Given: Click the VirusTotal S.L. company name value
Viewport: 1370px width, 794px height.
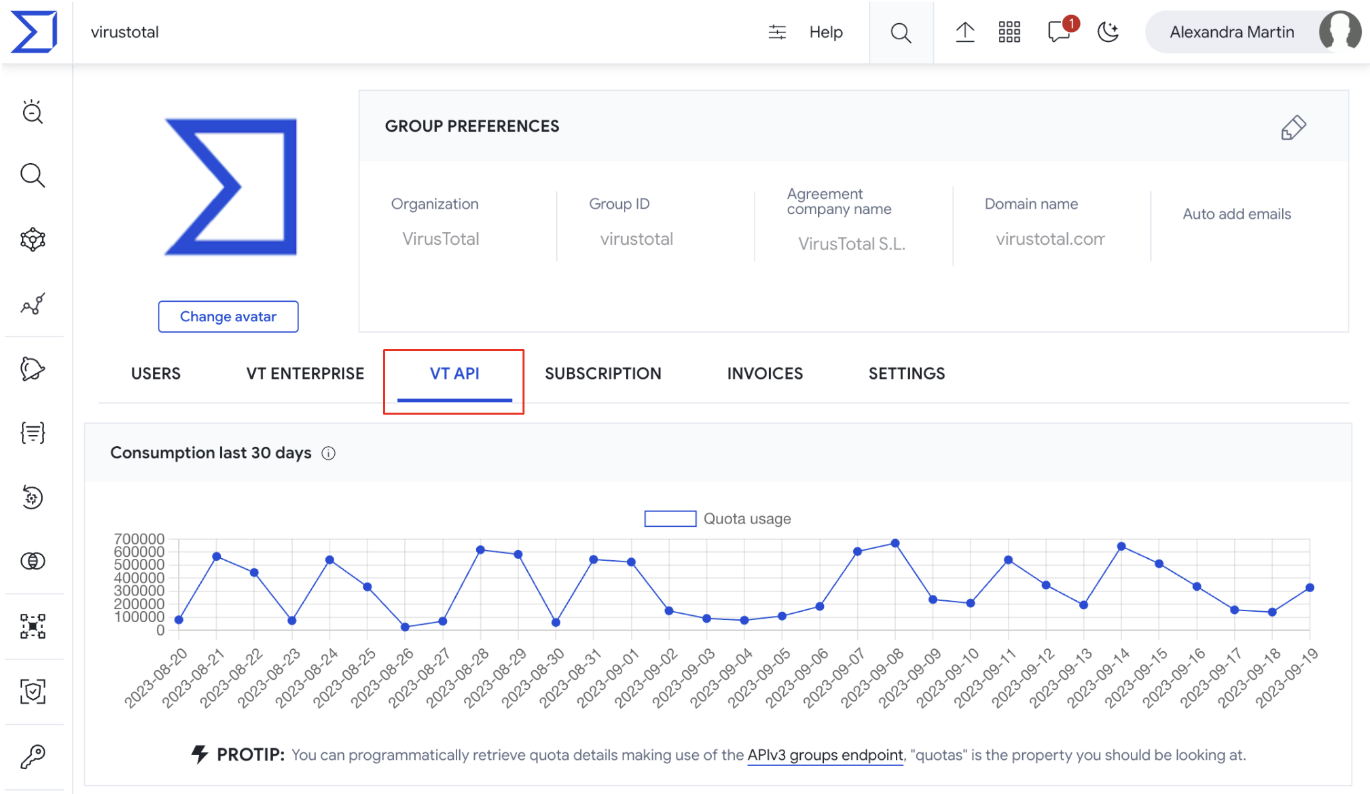Looking at the screenshot, I should pos(852,244).
